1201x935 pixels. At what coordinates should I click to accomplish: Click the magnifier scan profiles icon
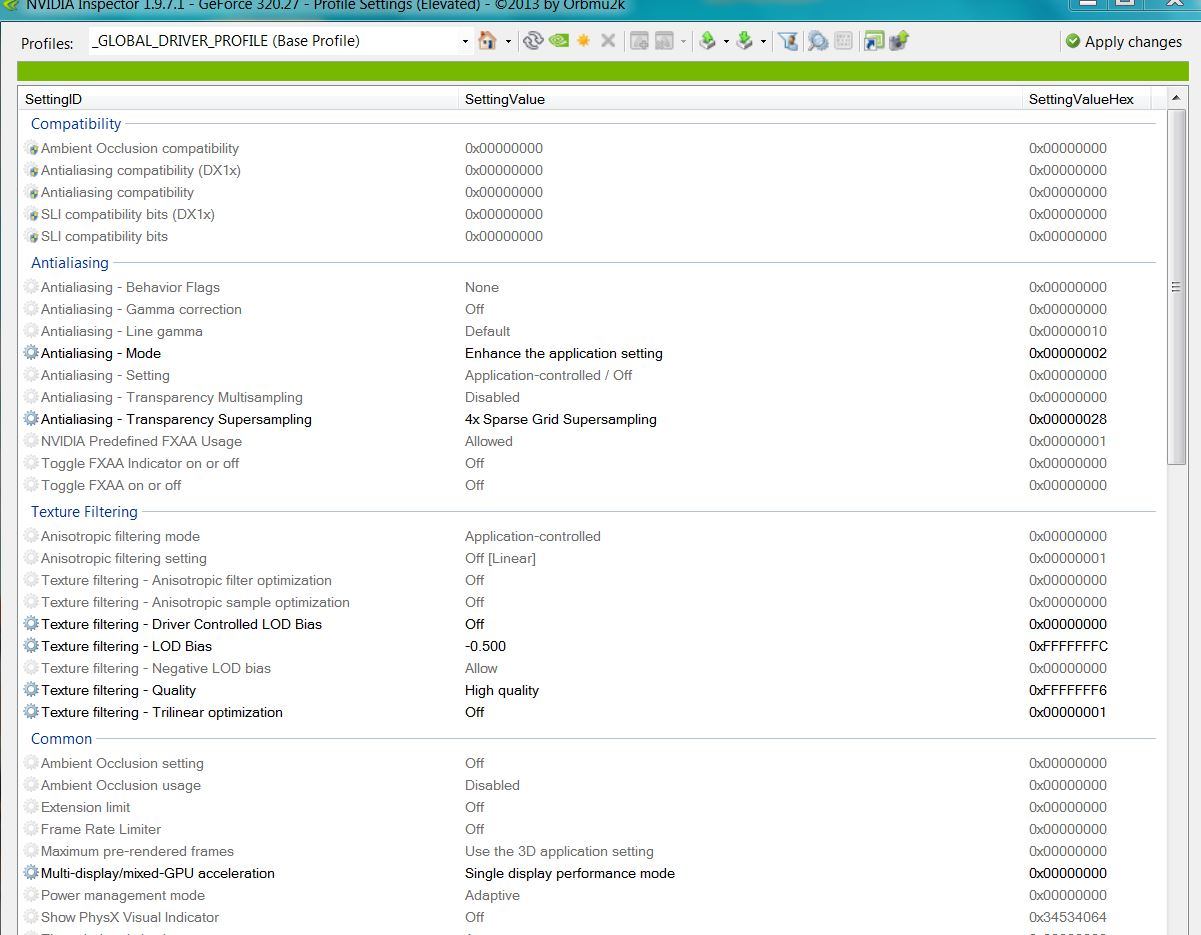pos(817,41)
